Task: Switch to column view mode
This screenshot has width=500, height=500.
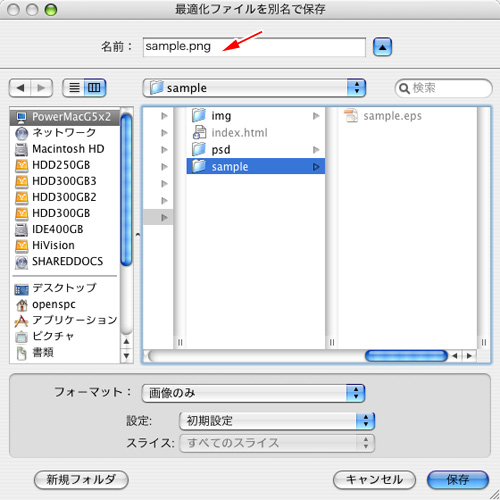Action: click(x=95, y=88)
